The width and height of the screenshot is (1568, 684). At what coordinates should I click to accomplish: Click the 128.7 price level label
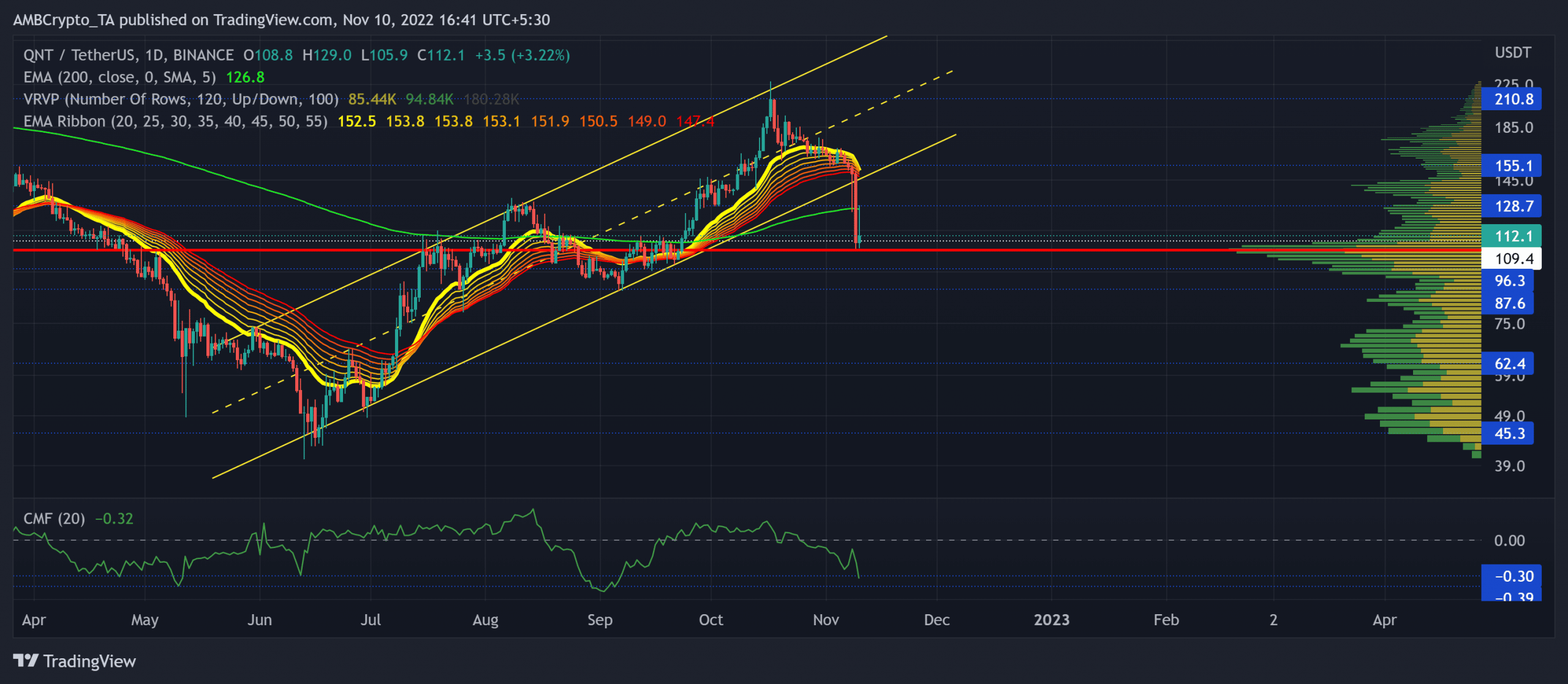[x=1511, y=206]
